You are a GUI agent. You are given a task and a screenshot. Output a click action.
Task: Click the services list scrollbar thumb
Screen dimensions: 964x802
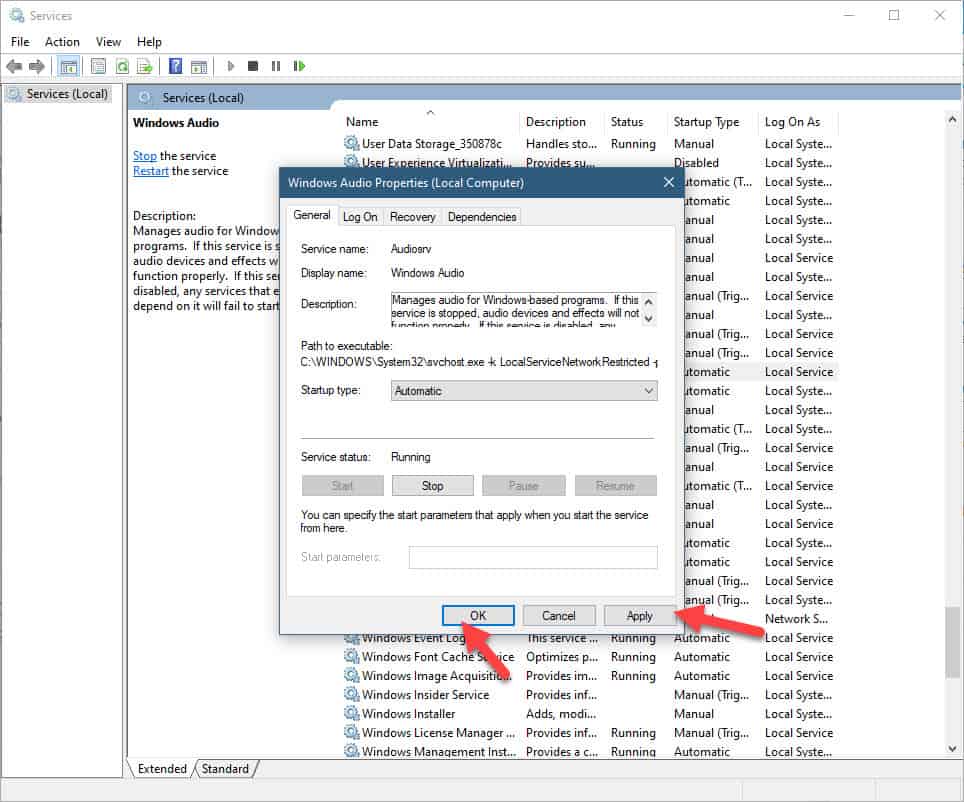click(x=952, y=642)
